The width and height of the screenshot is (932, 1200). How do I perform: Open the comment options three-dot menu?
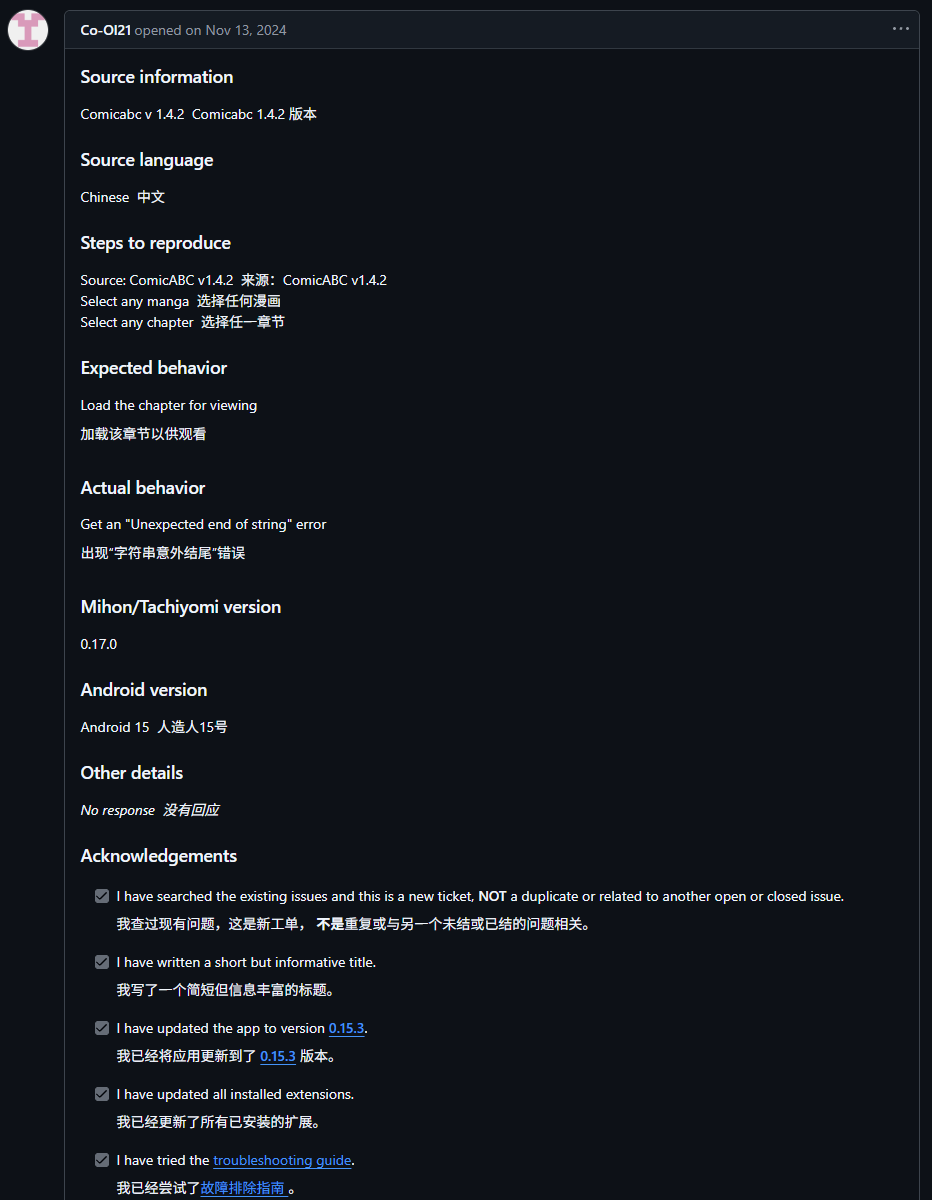point(901,29)
